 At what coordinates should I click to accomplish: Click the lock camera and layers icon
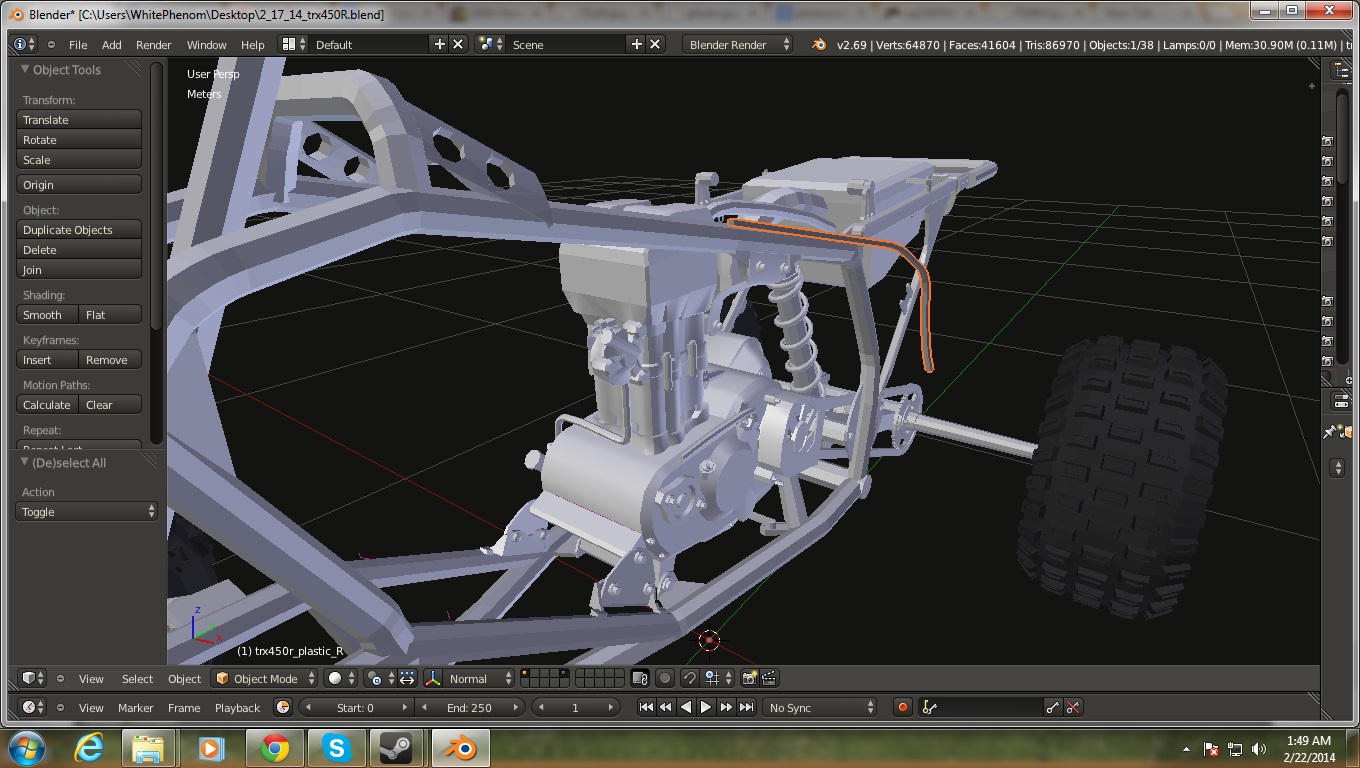tap(640, 678)
